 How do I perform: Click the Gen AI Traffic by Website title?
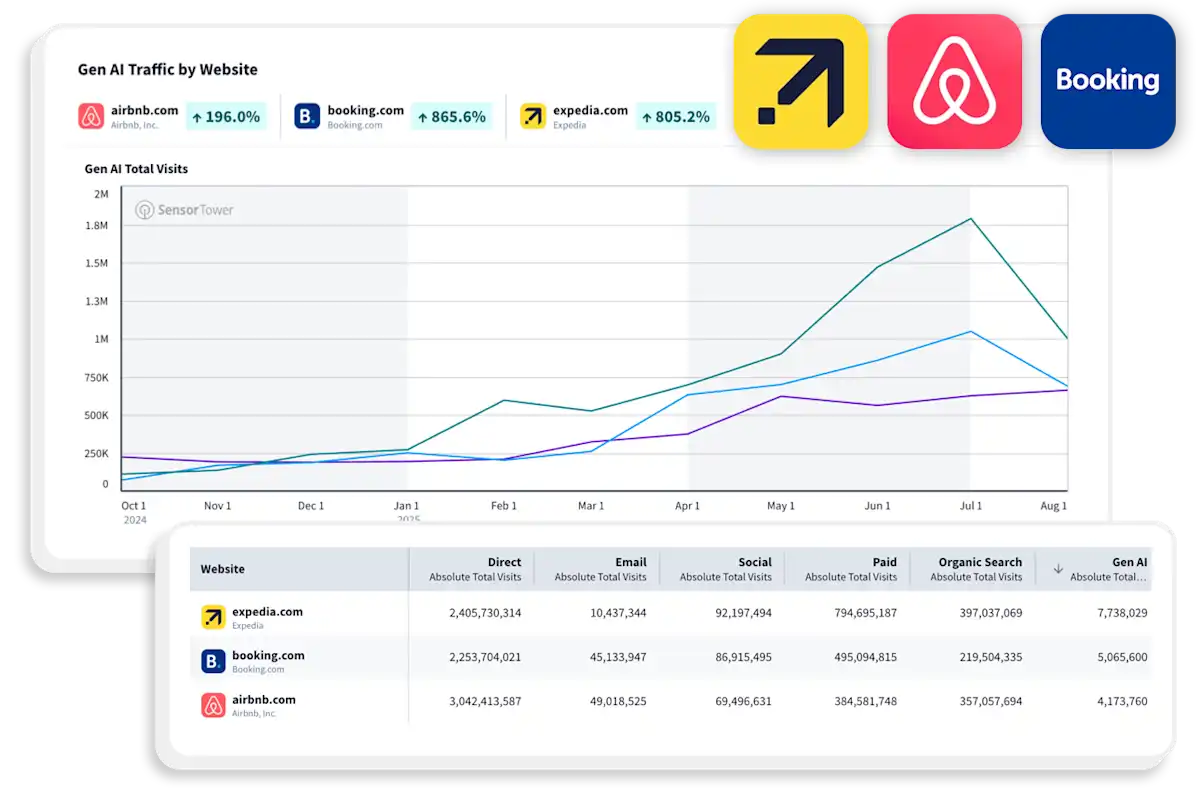pos(168,70)
